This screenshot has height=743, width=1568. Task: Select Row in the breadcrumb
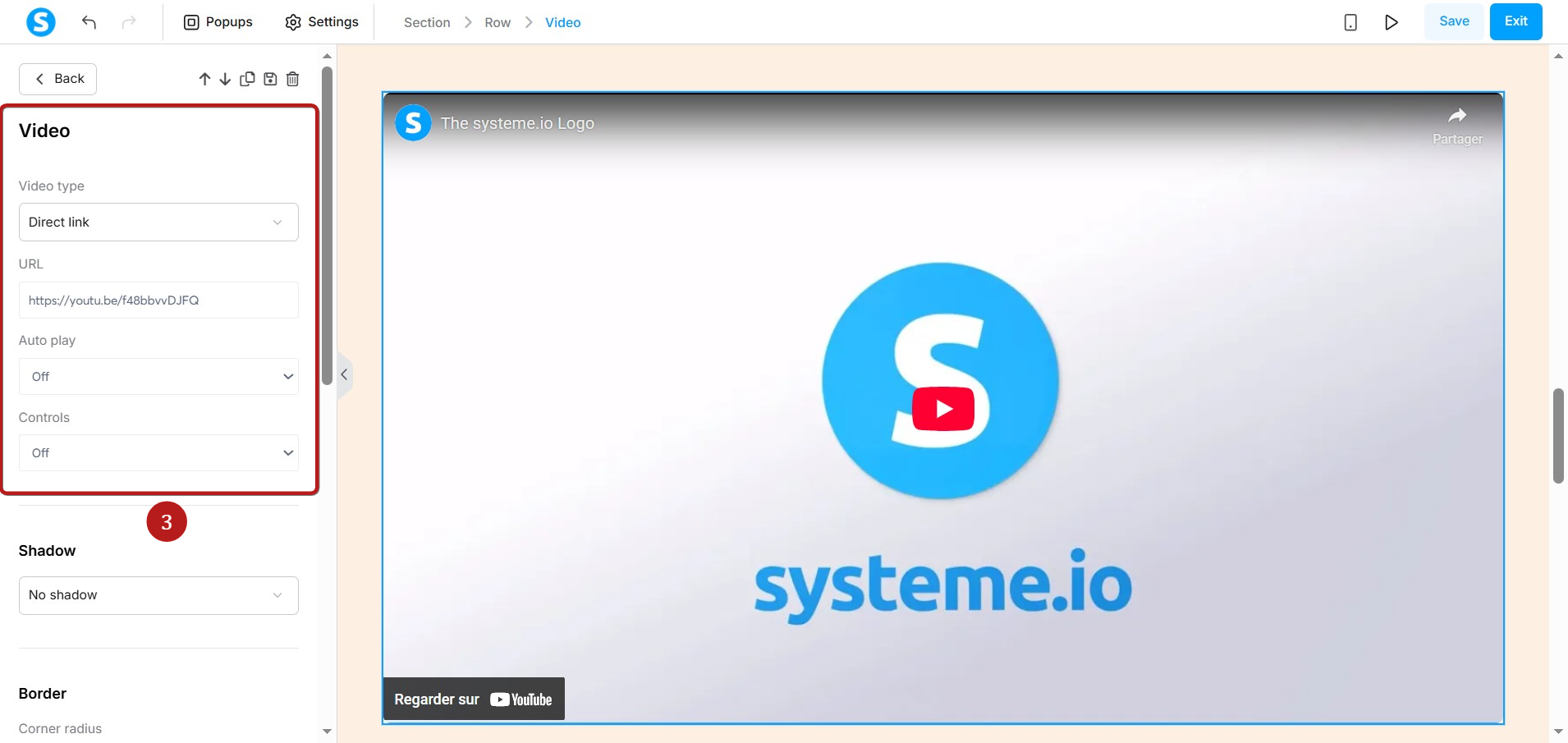[497, 23]
